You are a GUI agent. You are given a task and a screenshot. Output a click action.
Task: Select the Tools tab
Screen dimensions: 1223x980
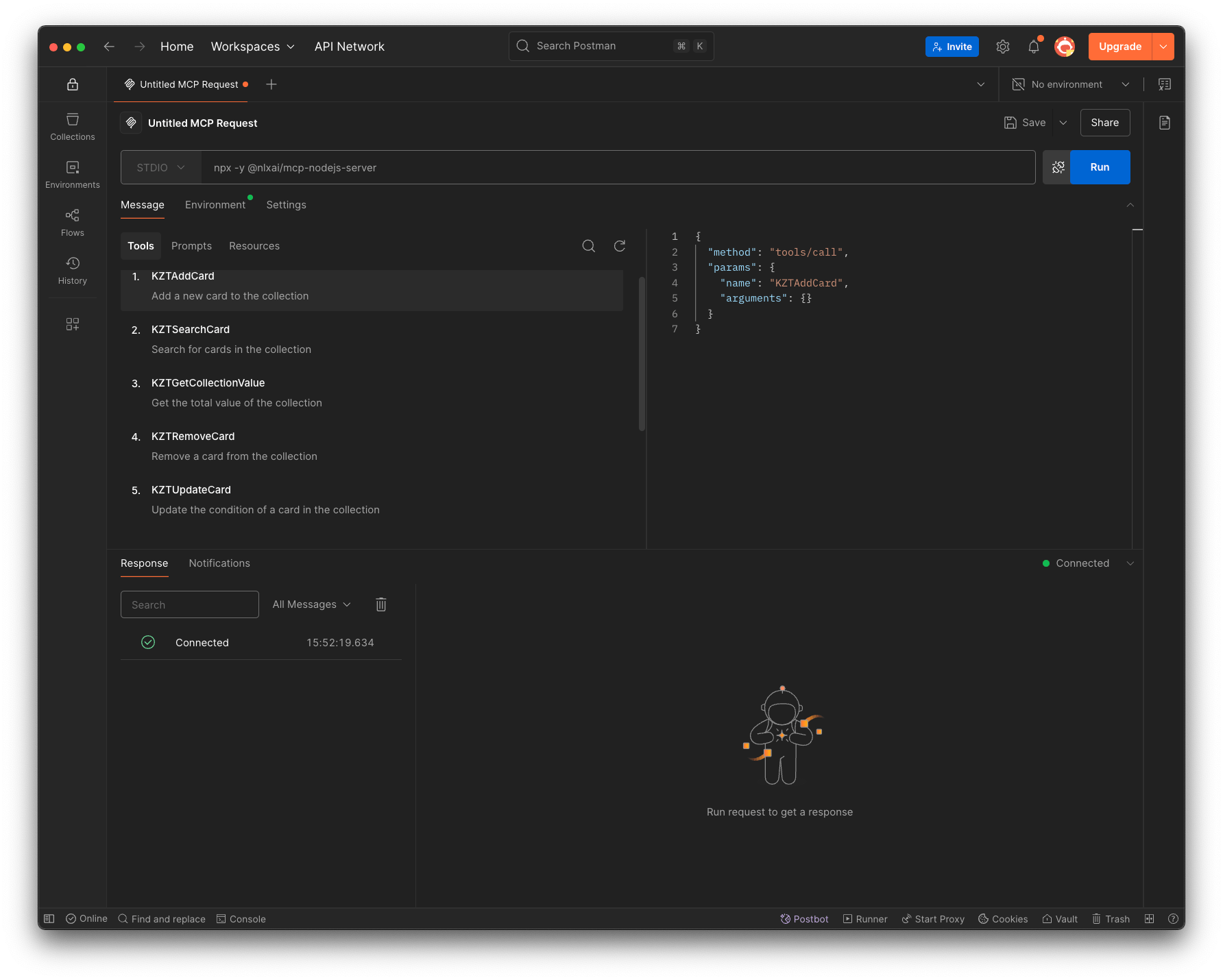click(141, 246)
